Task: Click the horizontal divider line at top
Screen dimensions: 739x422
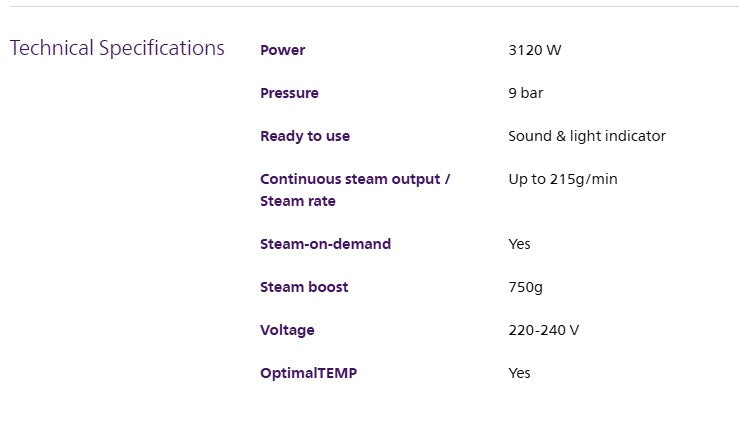Action: click(374, 6)
